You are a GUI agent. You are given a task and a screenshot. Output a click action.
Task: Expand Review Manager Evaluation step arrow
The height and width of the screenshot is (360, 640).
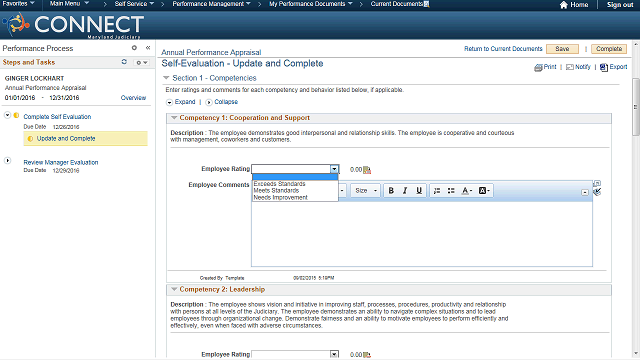[x=7, y=161]
